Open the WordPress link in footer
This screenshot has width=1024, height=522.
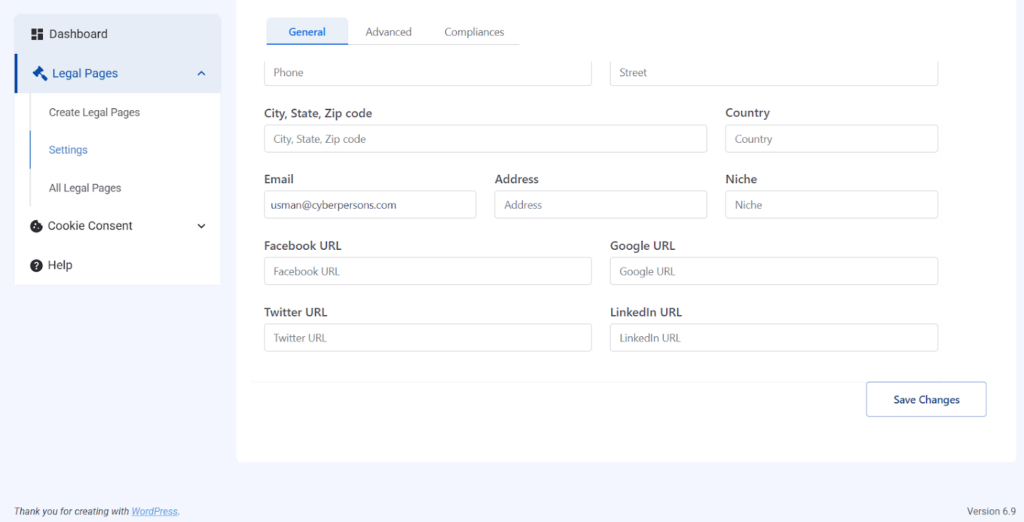[x=154, y=511]
